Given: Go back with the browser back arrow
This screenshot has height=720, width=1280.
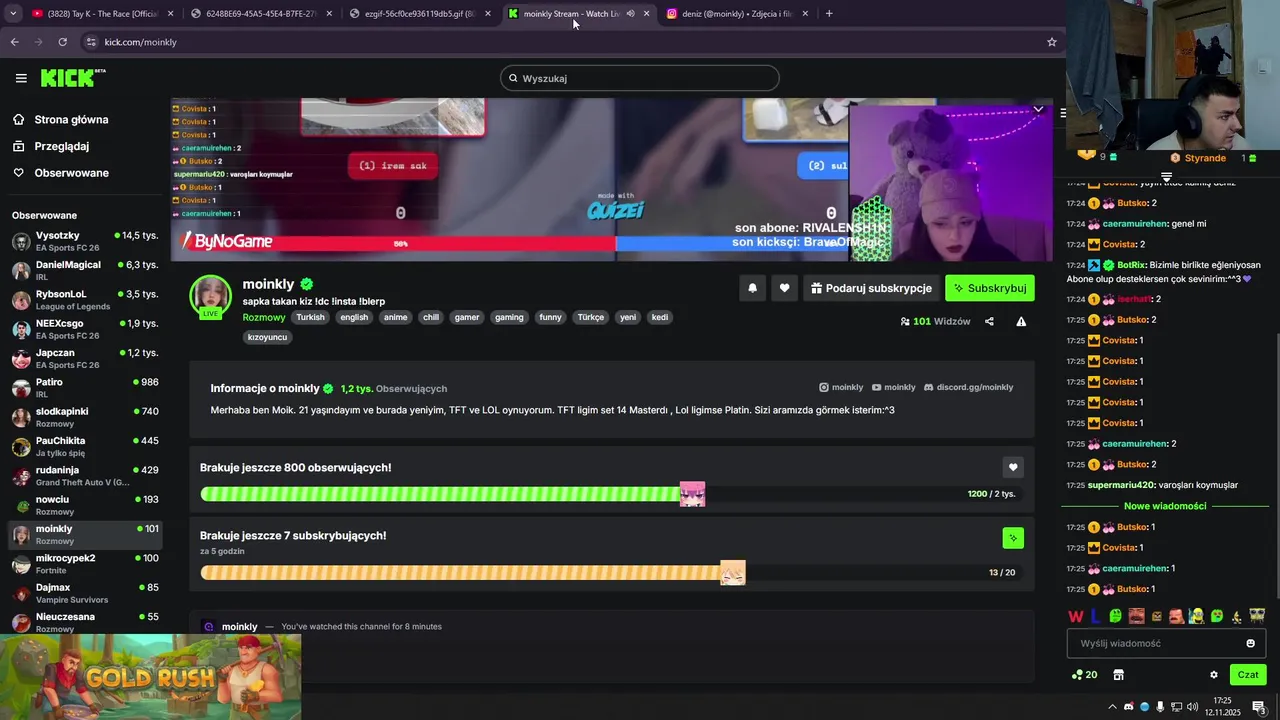Looking at the screenshot, I should (x=14, y=42).
